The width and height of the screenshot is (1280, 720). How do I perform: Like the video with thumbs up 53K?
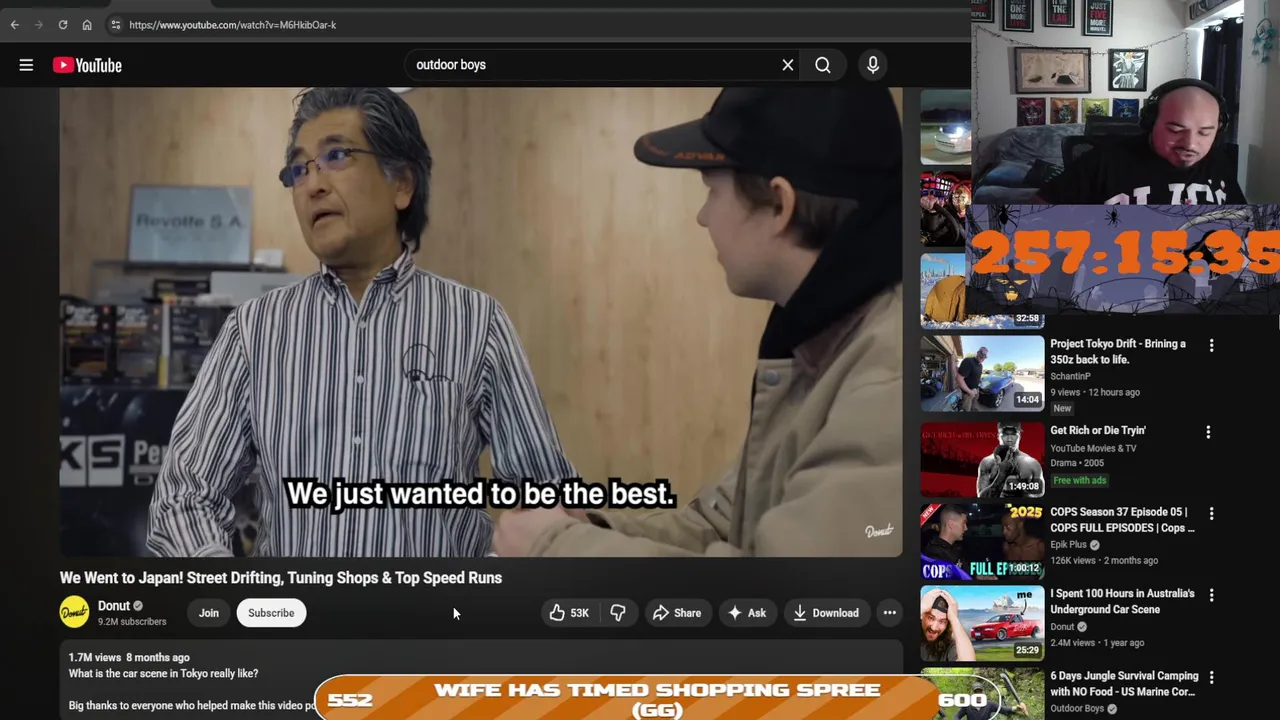tap(568, 613)
